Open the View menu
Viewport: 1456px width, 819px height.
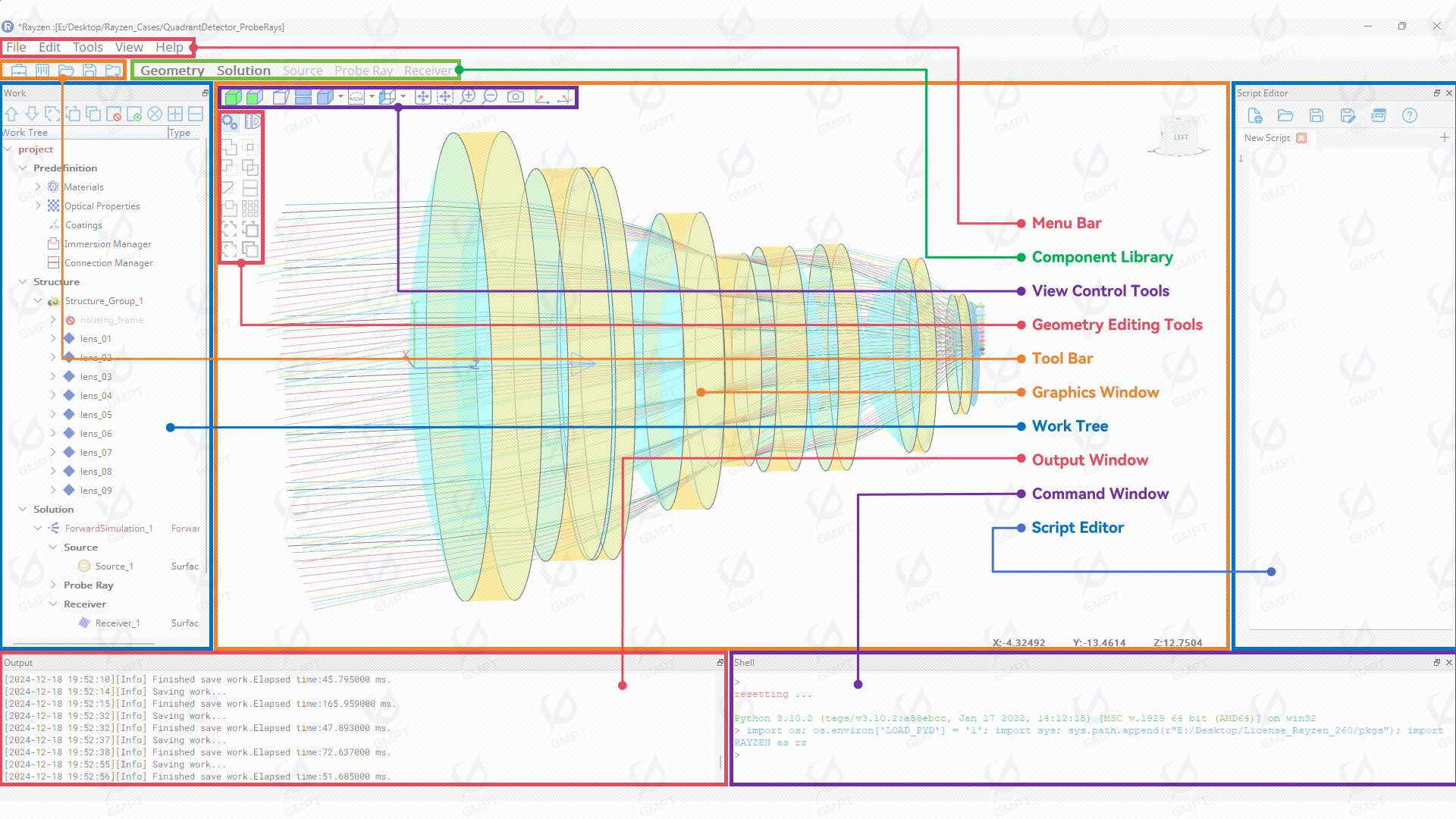129,47
